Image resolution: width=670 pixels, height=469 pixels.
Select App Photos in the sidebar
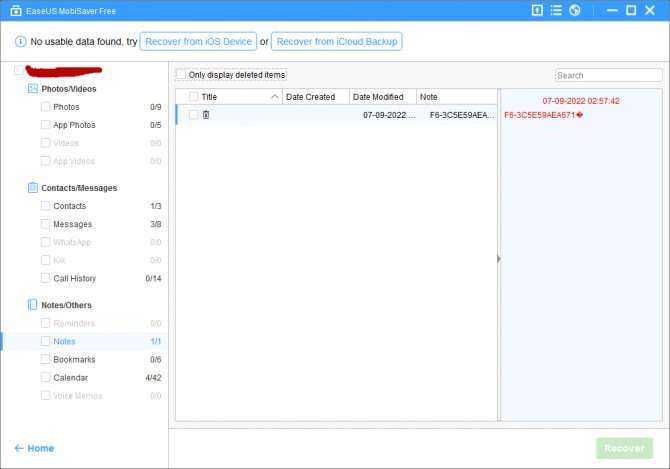(x=74, y=125)
